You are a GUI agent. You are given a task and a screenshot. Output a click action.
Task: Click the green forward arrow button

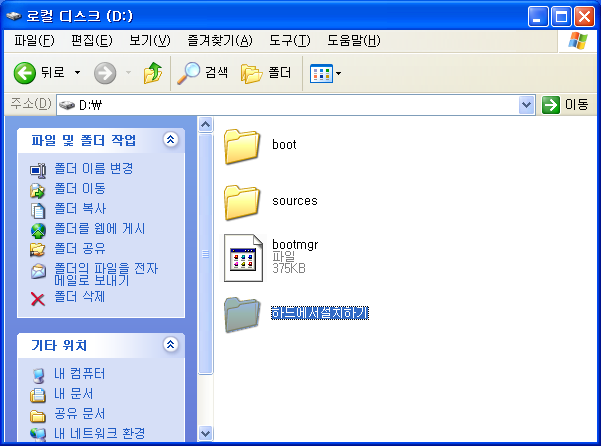click(105, 73)
